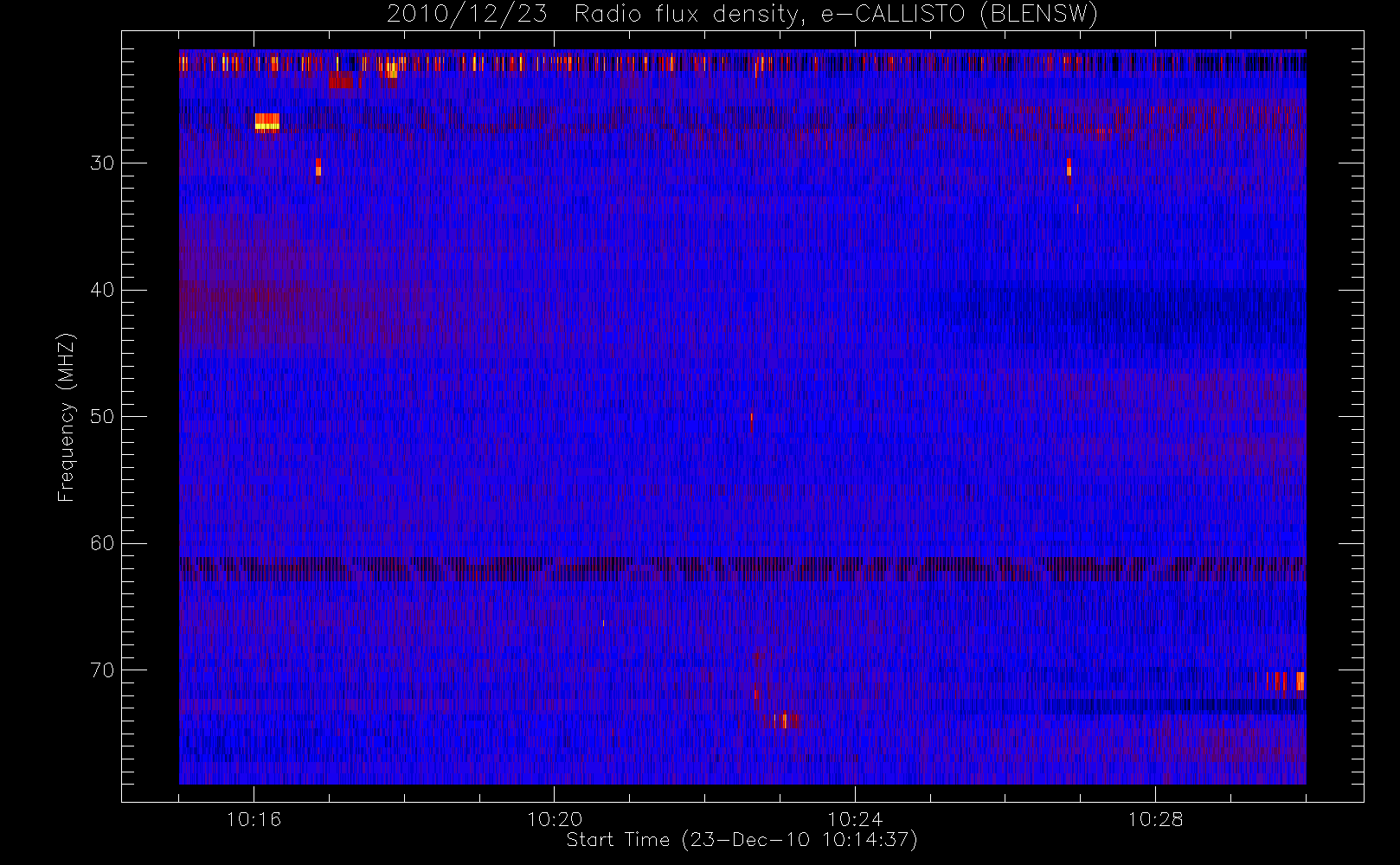Image resolution: width=1400 pixels, height=865 pixels.
Task: Click the orange burst near 74 MHz after 10:23
Action: tap(787, 720)
